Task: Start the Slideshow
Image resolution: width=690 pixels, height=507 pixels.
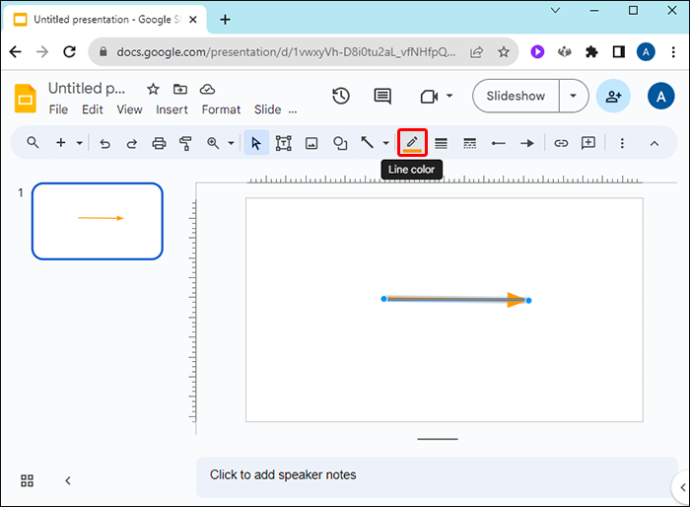Action: [x=516, y=96]
